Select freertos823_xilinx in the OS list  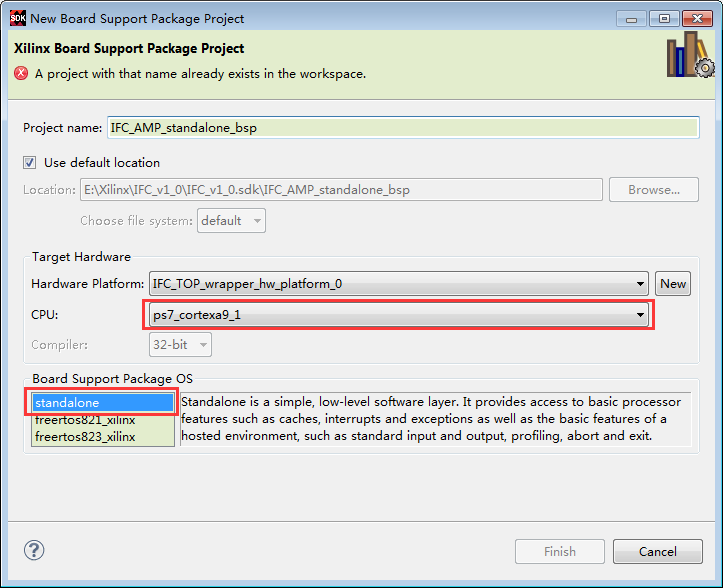click(x=103, y=437)
